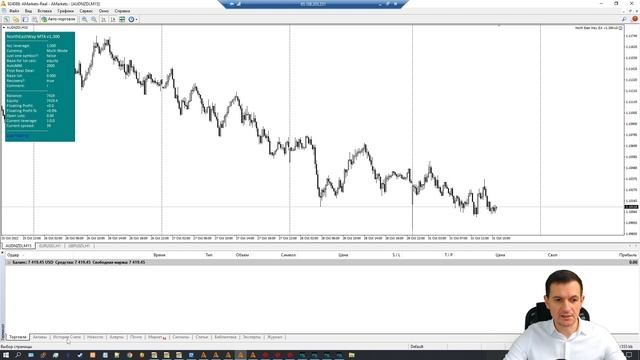Click the signal icon on blue remote bar
Screen dimensions: 640x360
239,4
